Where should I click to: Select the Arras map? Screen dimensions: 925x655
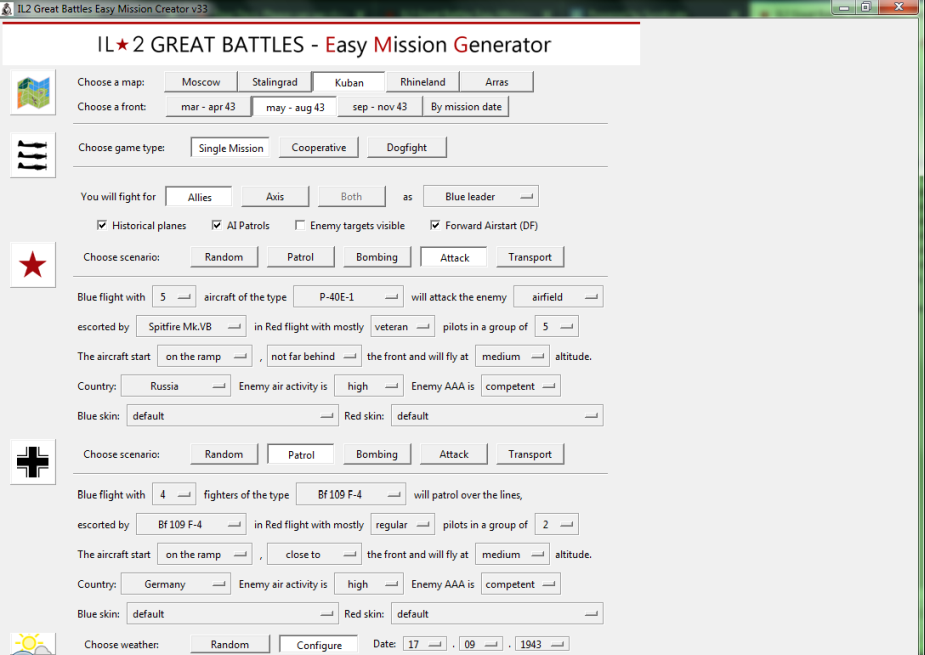pyautogui.click(x=497, y=82)
